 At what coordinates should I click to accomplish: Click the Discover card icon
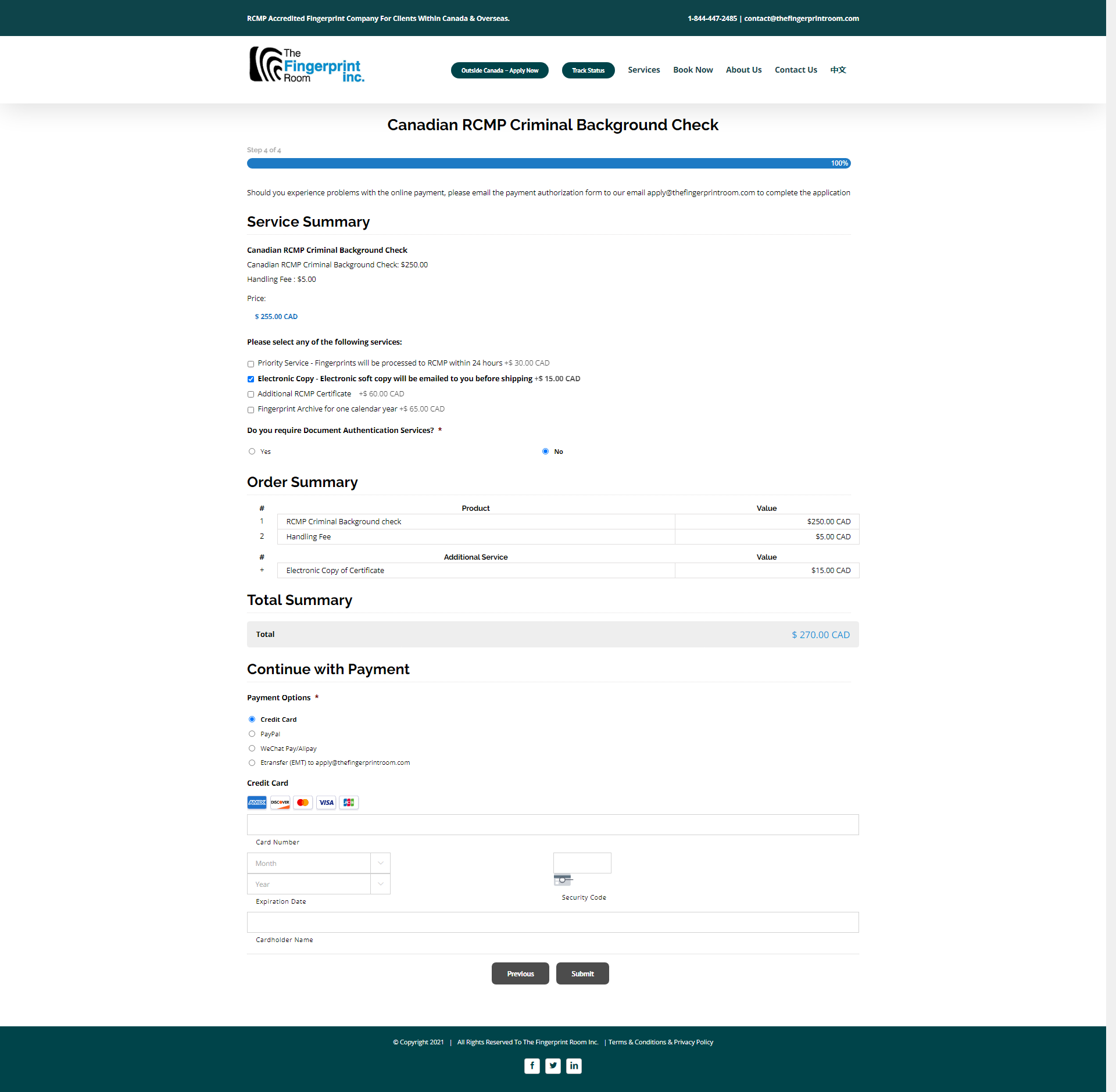tap(280, 803)
